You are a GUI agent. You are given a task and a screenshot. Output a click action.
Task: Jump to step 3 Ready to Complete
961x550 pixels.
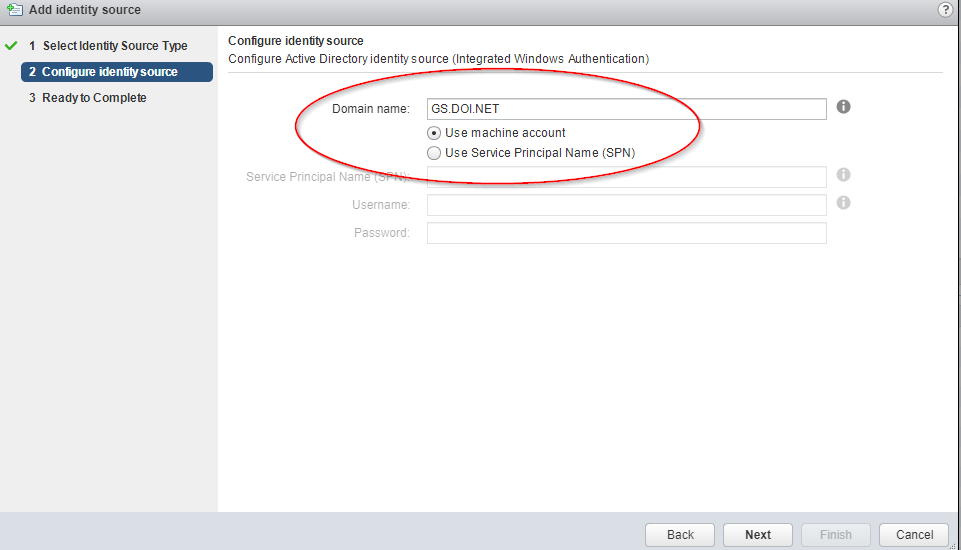pos(88,97)
